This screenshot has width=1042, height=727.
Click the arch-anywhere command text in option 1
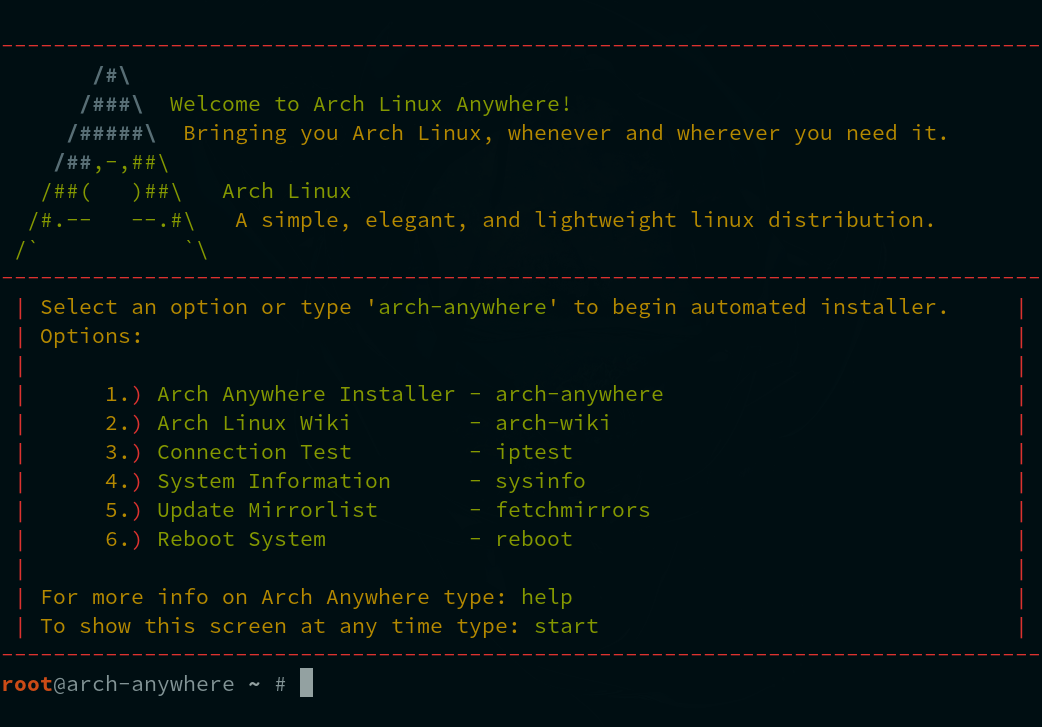[x=579, y=395]
